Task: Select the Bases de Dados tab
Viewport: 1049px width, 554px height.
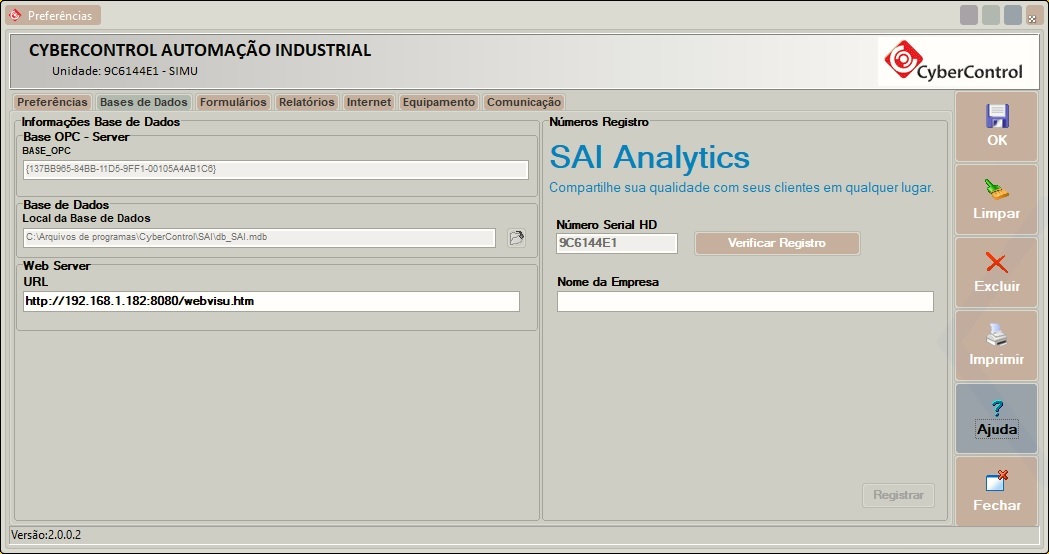Action: 144,102
